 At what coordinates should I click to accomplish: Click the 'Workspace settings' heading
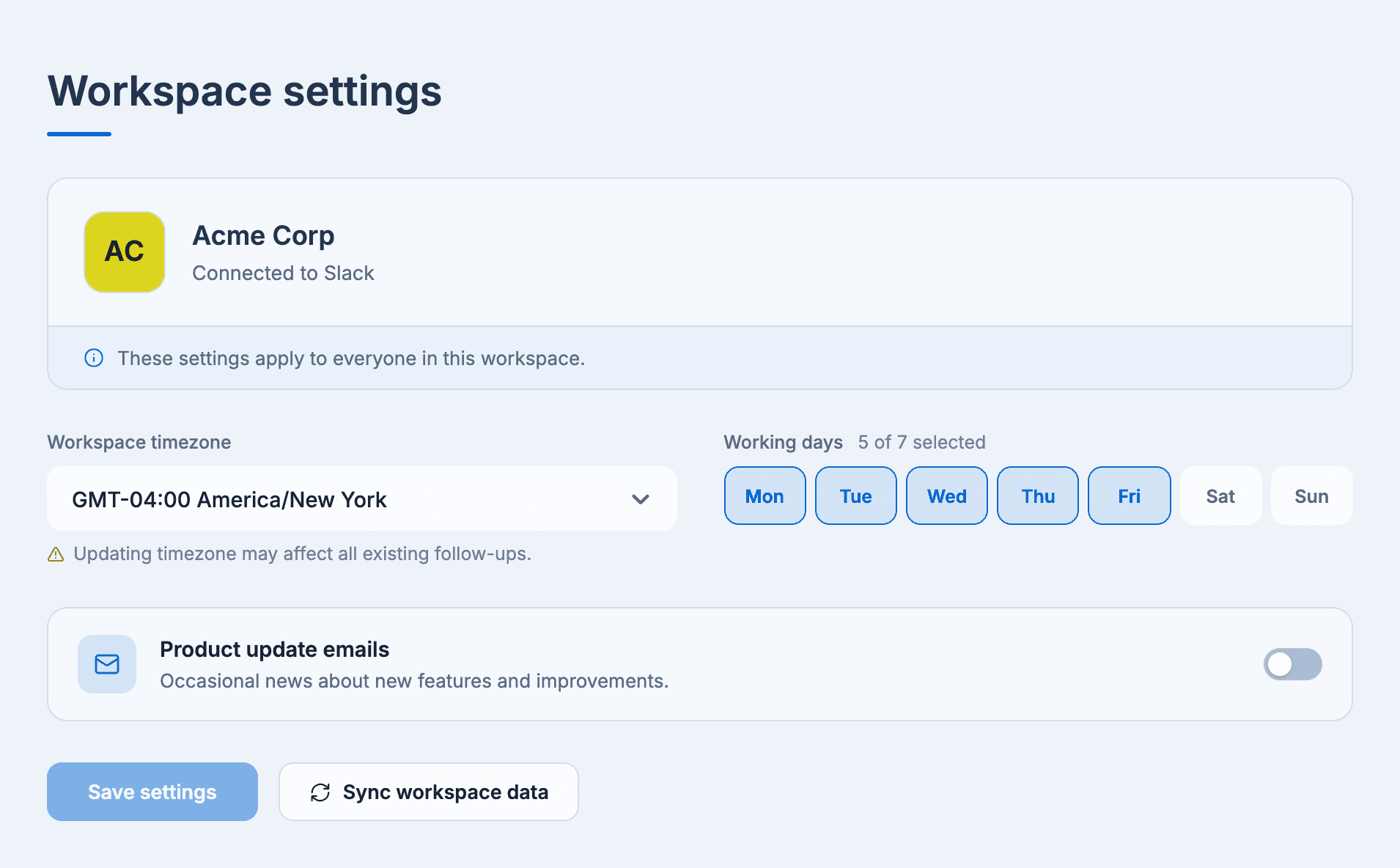point(245,92)
